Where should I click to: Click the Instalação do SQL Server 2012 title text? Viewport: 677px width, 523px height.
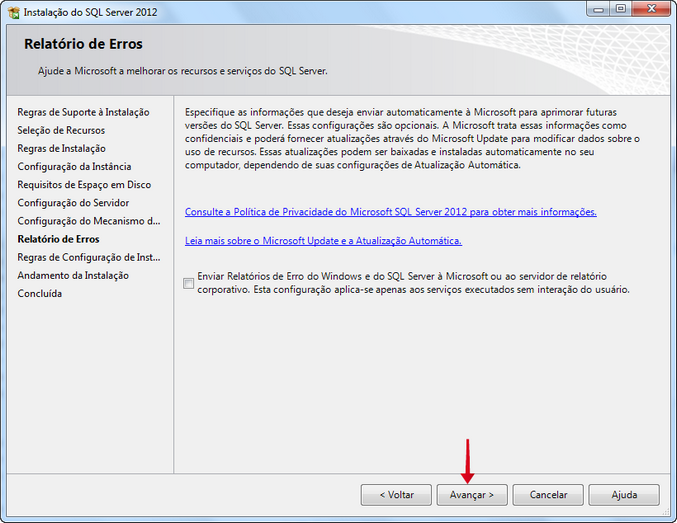[91, 13]
